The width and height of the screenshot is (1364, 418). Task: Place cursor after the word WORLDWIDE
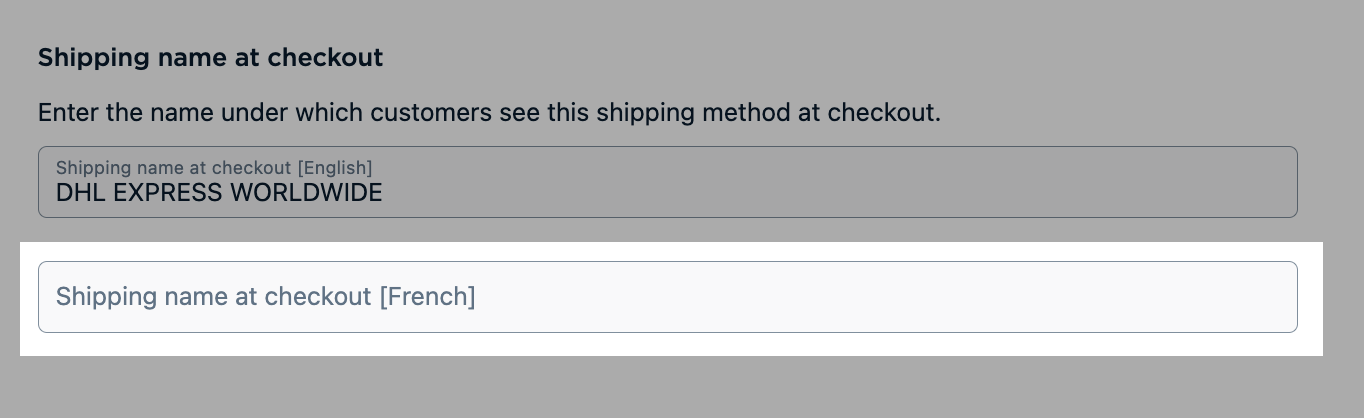[x=384, y=193]
